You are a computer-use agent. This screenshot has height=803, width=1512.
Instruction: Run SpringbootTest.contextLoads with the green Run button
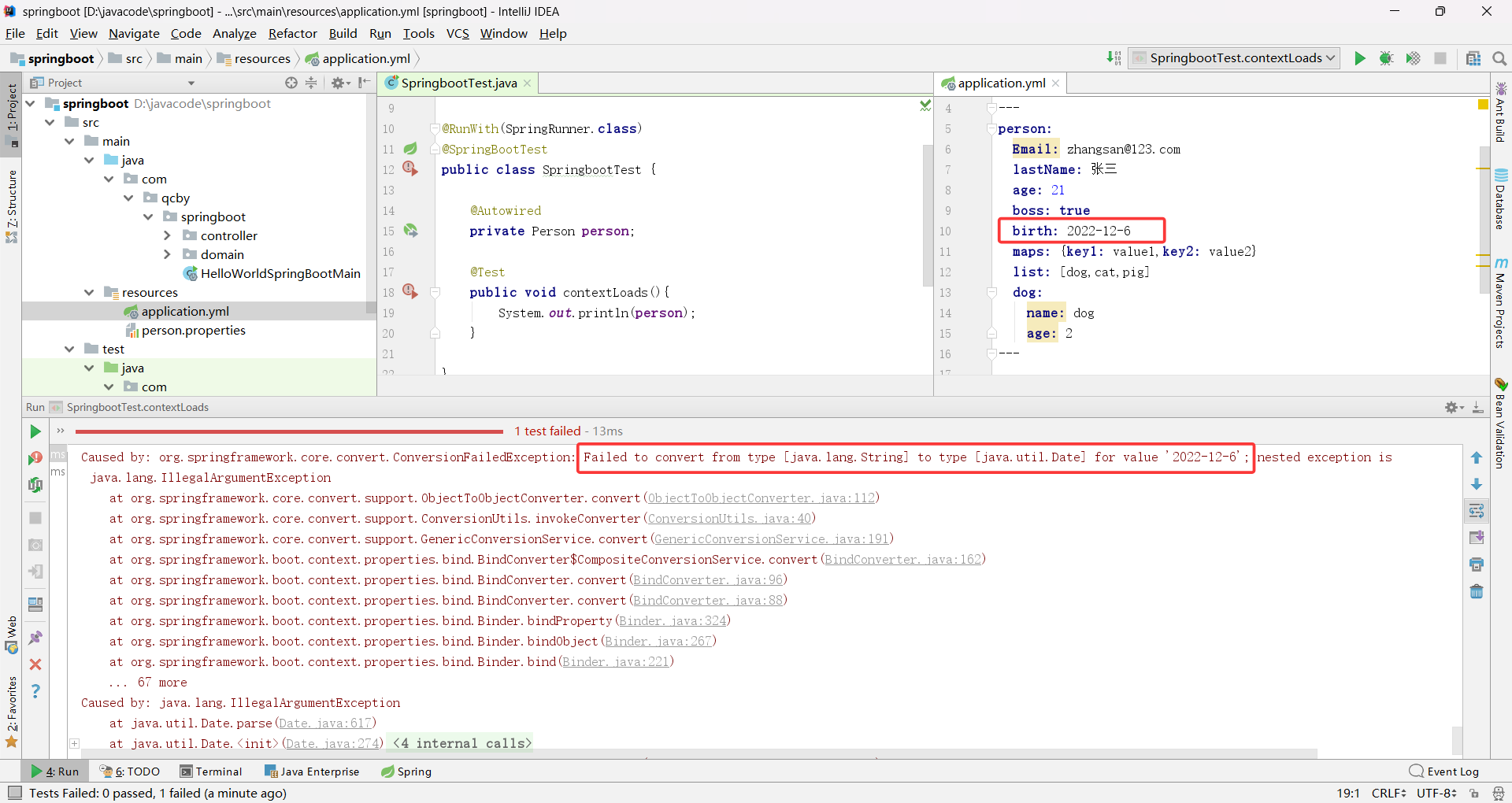pos(1359,58)
